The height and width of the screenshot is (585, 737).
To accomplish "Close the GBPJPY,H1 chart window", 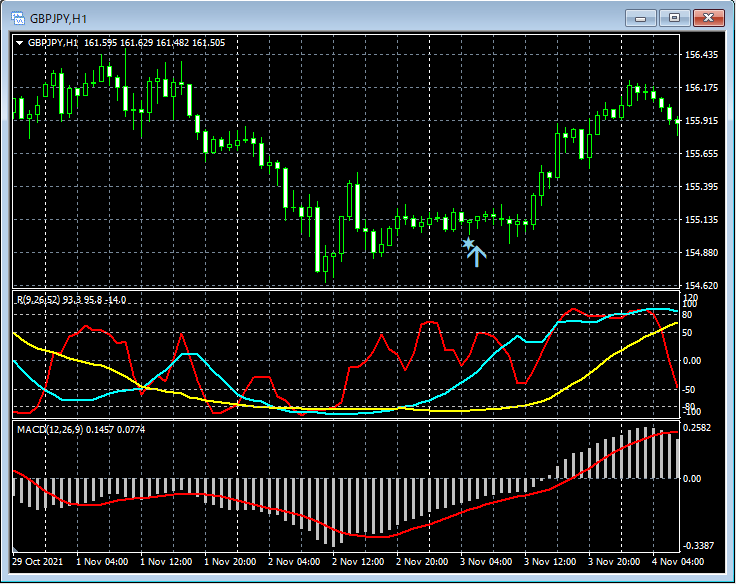I will pyautogui.click(x=707, y=17).
